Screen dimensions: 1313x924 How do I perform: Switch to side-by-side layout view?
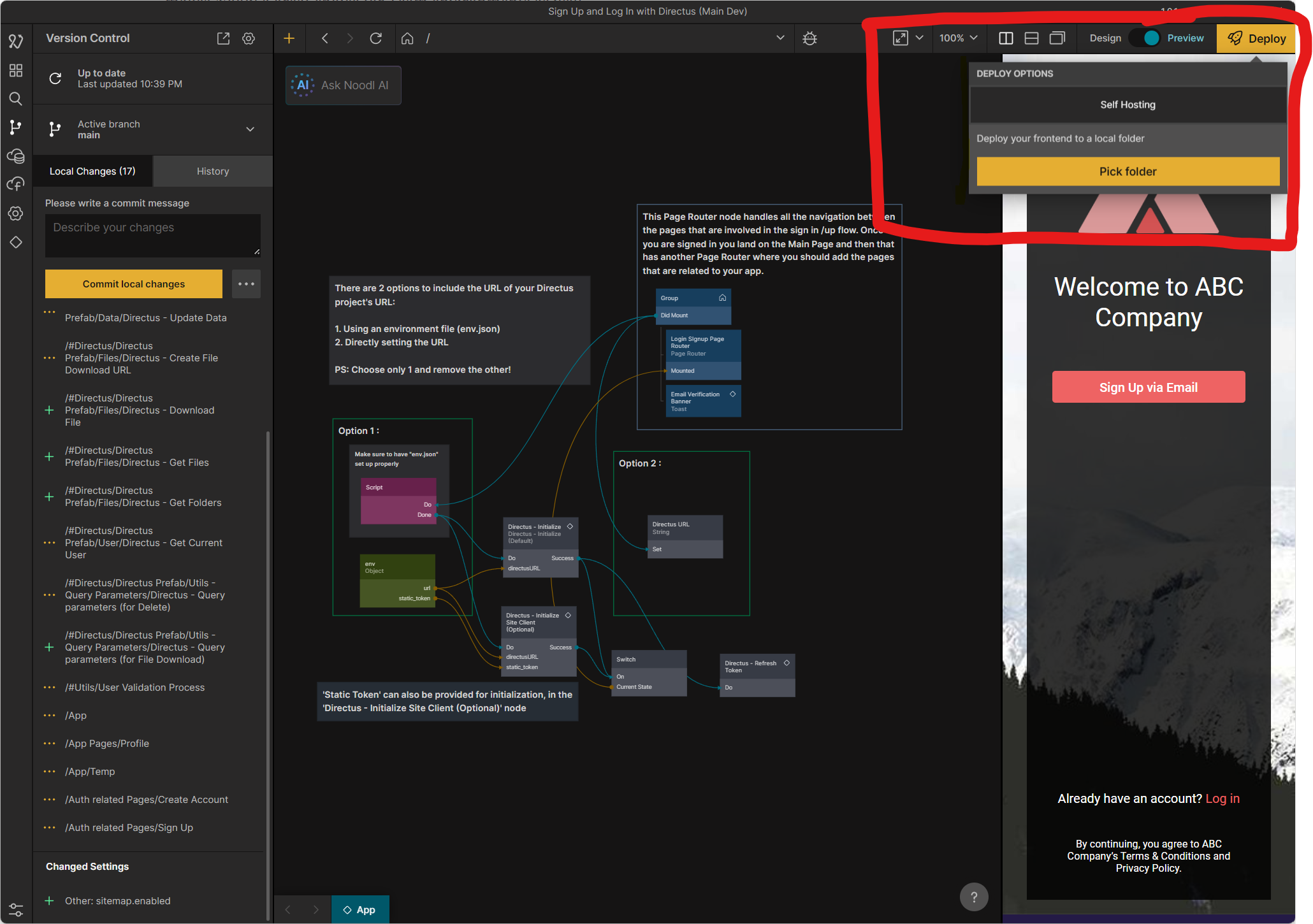(x=1006, y=38)
